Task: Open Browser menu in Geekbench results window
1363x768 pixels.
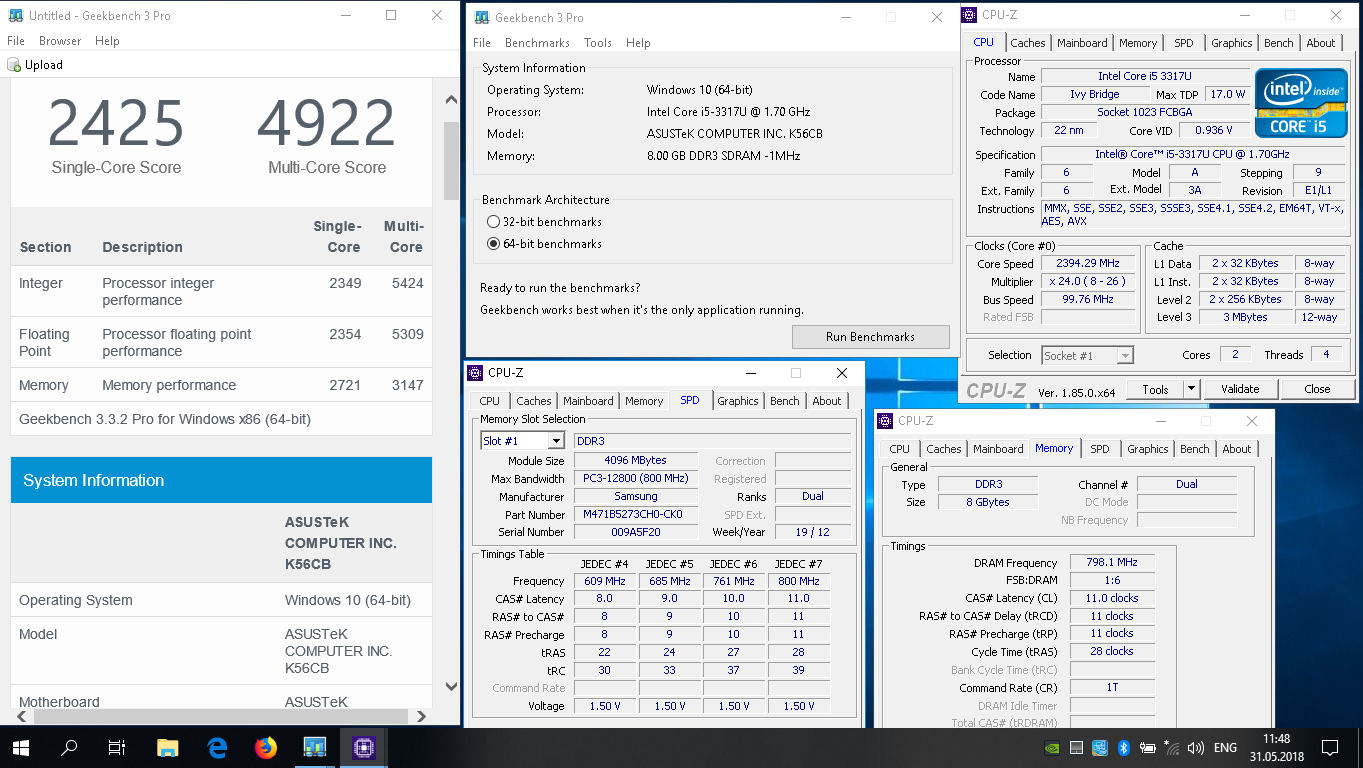Action: [60, 41]
